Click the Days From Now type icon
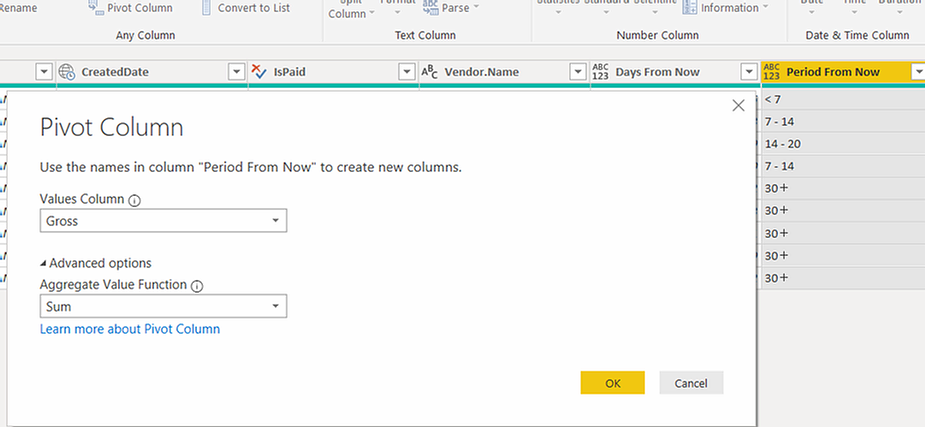This screenshot has width=925, height=427. [x=601, y=72]
